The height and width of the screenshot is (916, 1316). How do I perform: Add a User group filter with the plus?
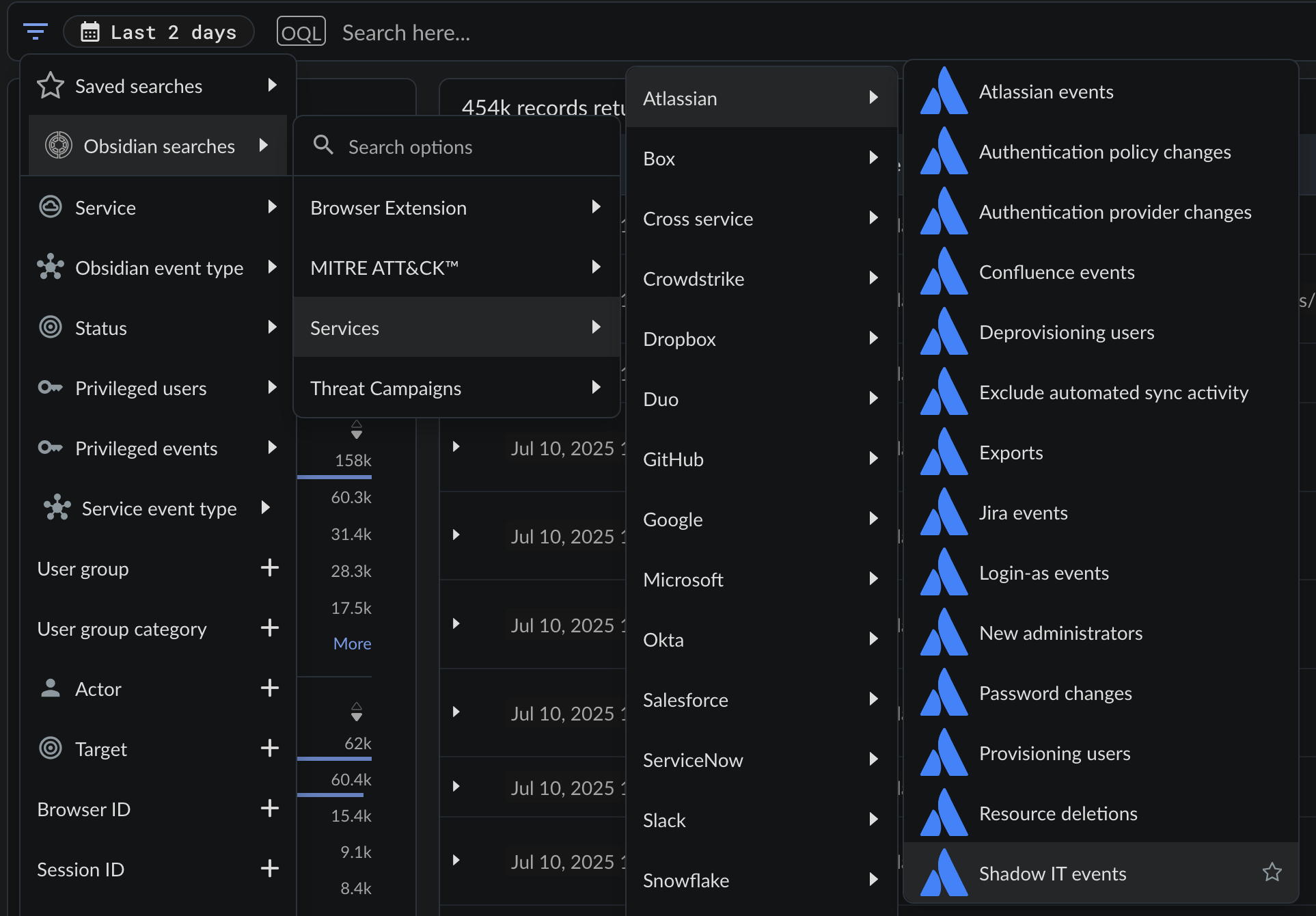(270, 568)
